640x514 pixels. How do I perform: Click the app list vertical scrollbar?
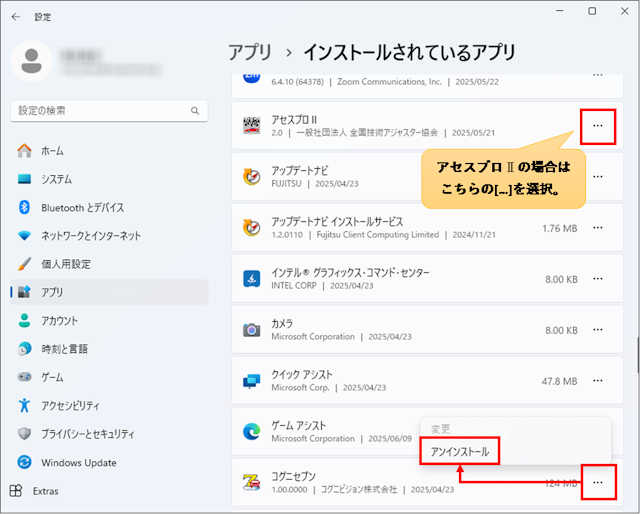[638, 355]
